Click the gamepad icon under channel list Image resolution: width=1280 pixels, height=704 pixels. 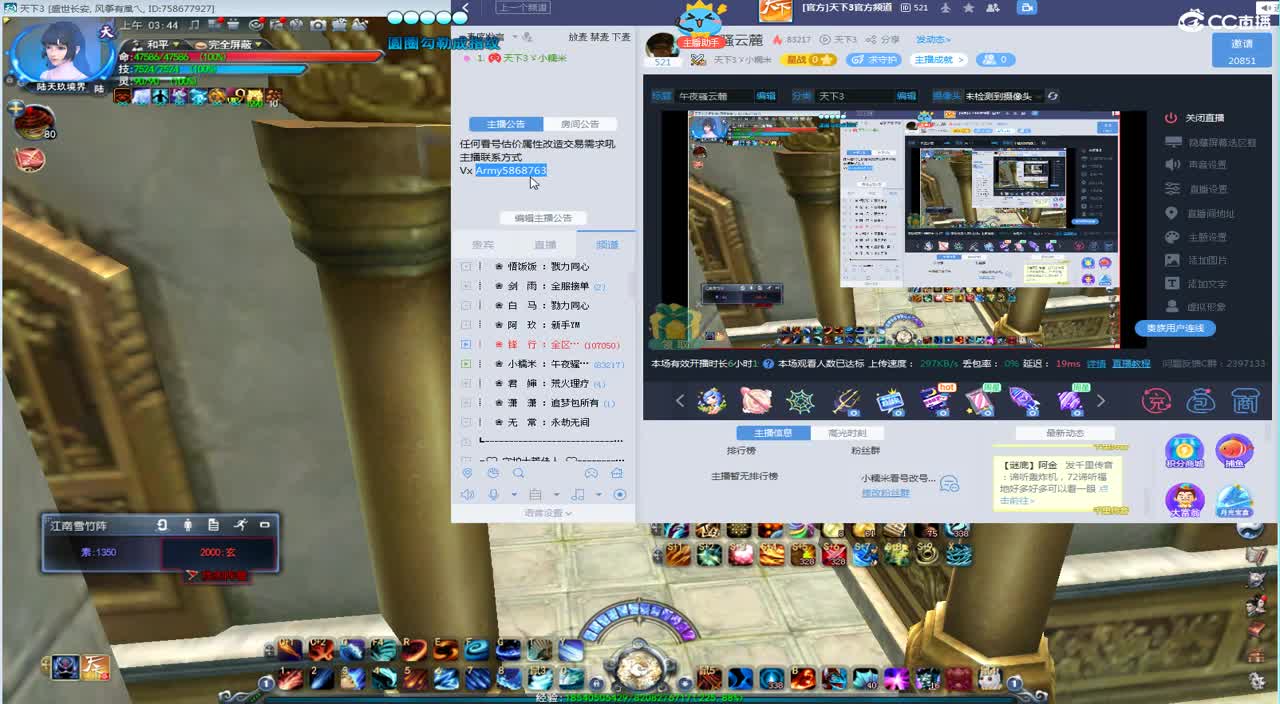pos(591,473)
